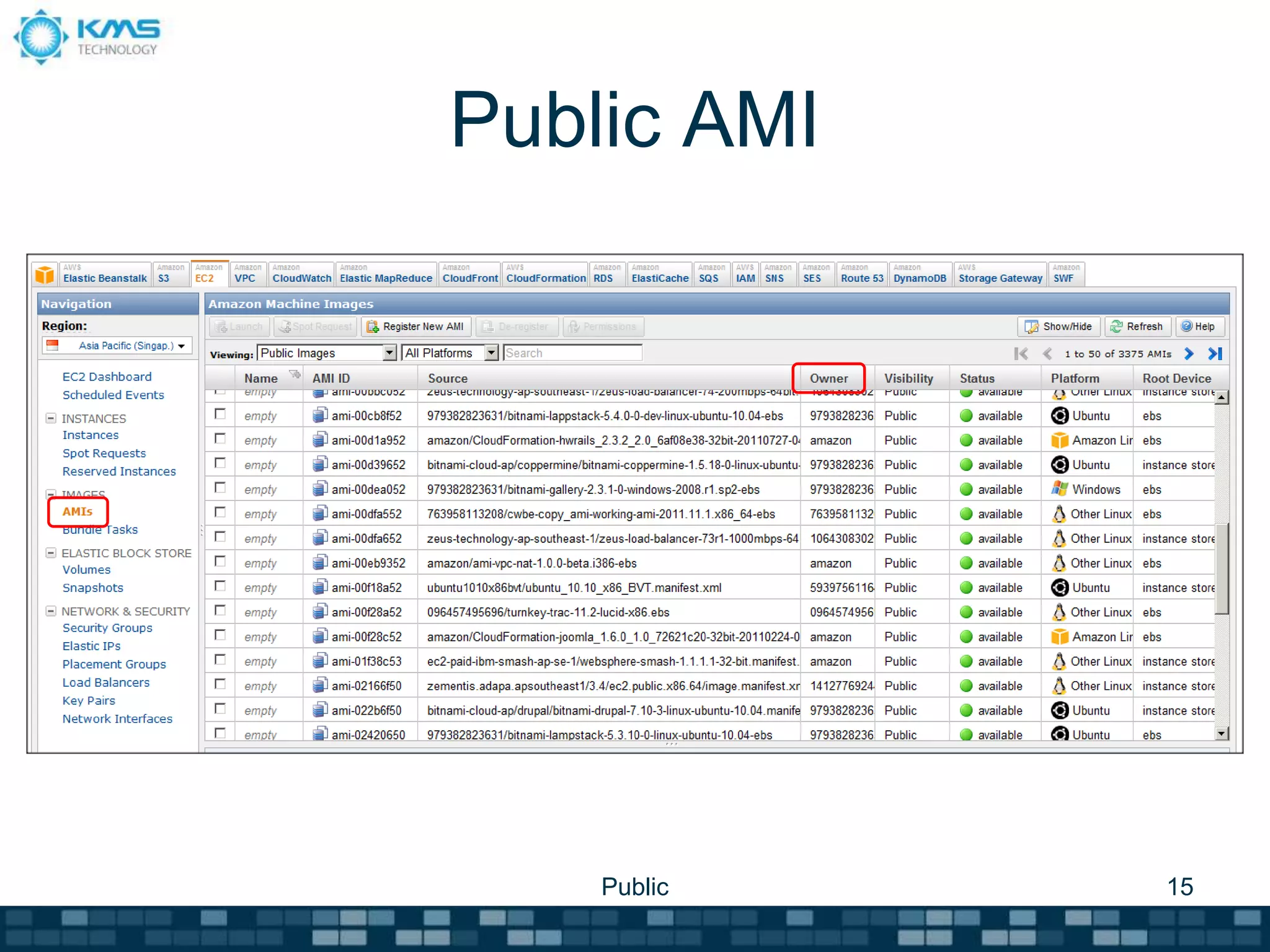Check the box for ami-00d39652
1270x952 pixels.
(x=220, y=462)
